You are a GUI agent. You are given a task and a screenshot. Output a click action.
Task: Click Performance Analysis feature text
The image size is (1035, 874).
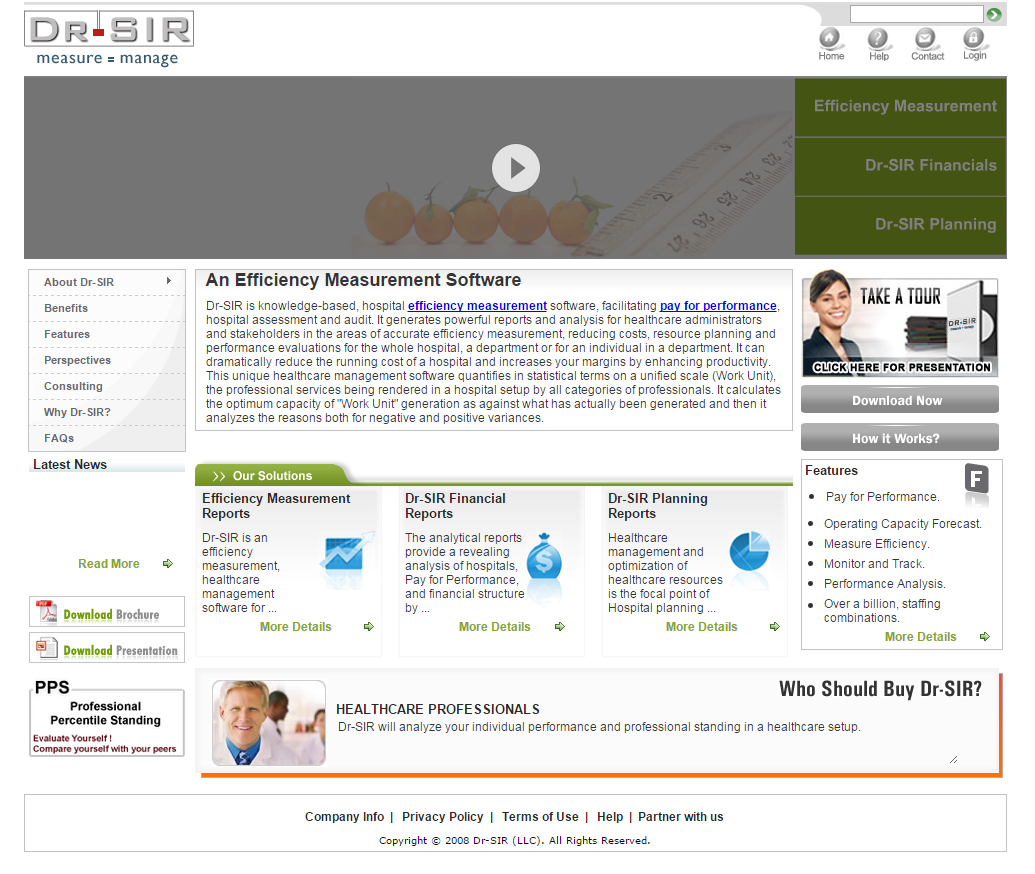pos(885,584)
